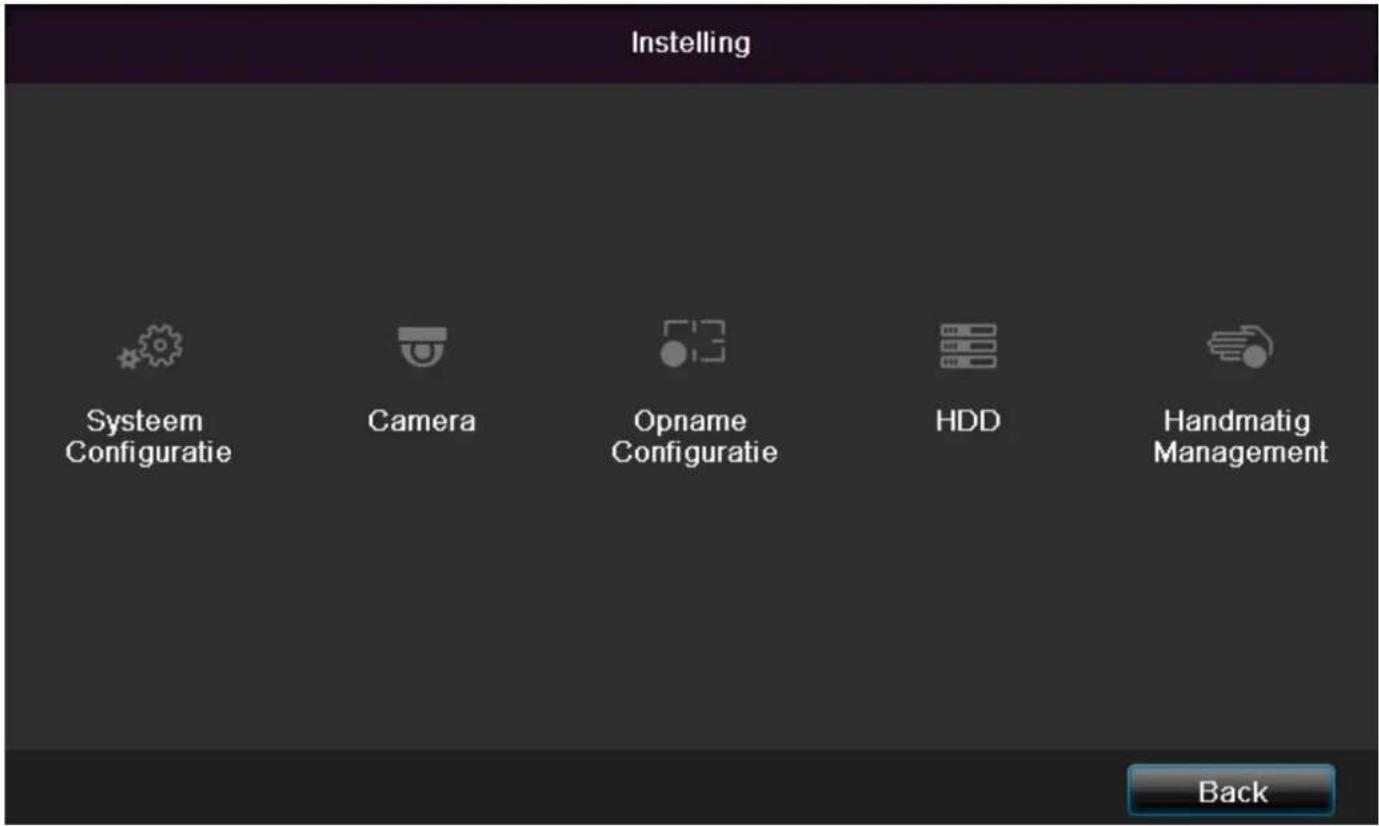
Task: Launch manual management via the hand icon
Action: click(1241, 346)
